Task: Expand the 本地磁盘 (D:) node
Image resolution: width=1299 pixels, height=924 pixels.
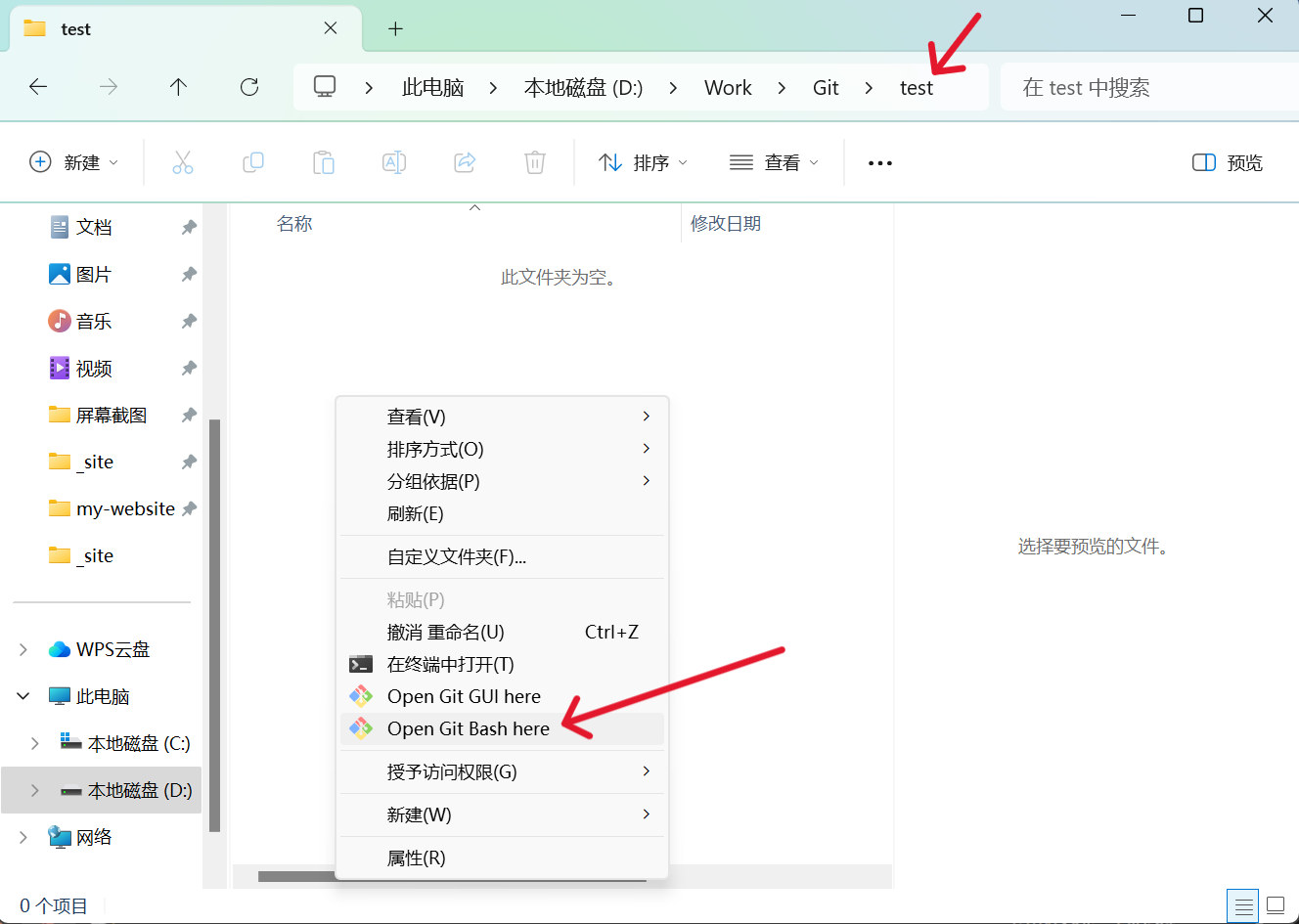Action: [35, 790]
